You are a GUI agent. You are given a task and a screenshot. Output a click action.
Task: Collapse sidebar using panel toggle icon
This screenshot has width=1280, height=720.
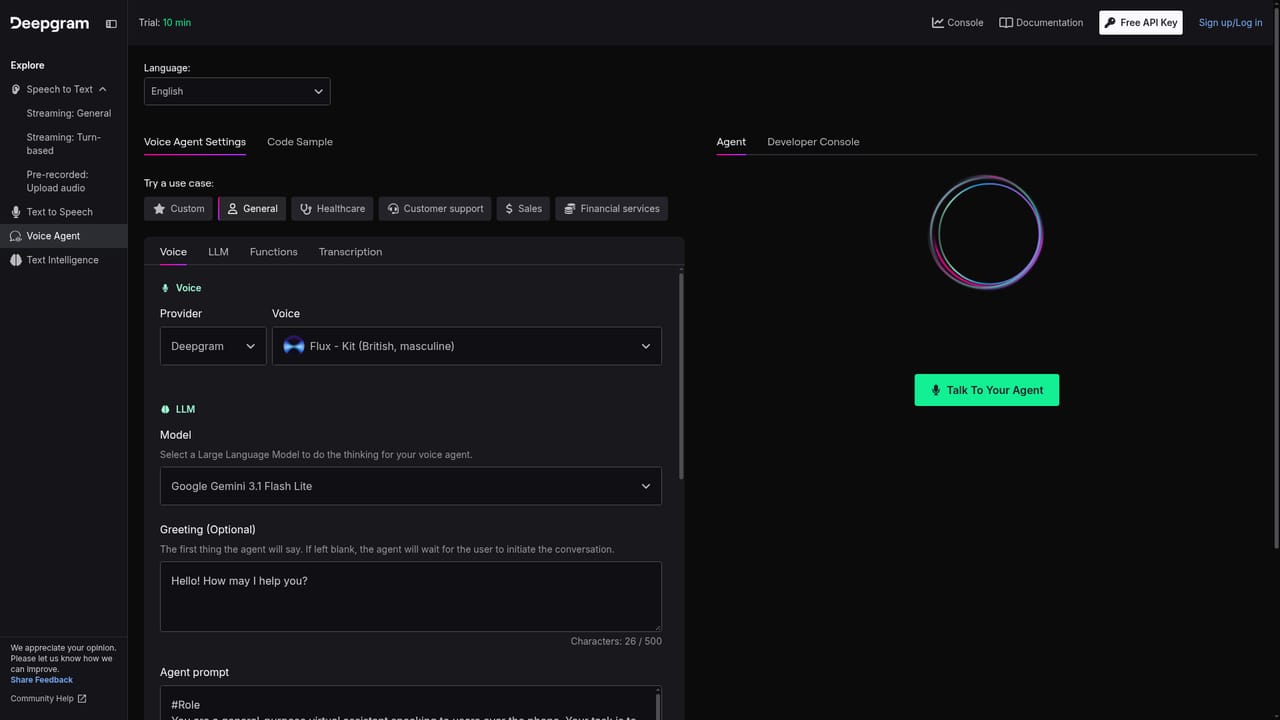pos(111,23)
